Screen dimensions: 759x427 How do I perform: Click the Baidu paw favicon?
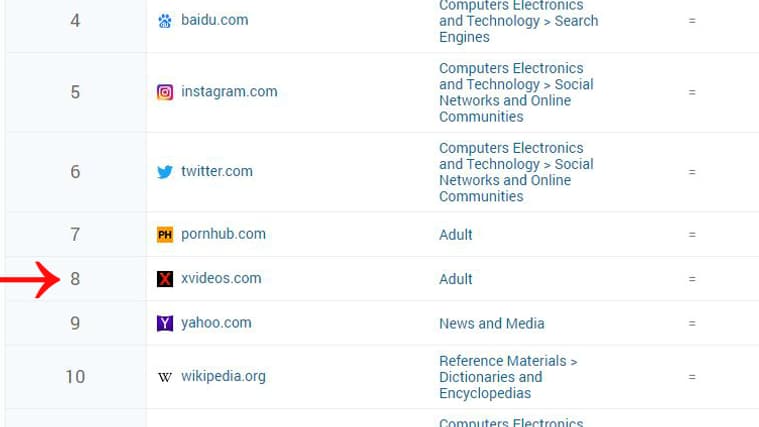[165, 20]
